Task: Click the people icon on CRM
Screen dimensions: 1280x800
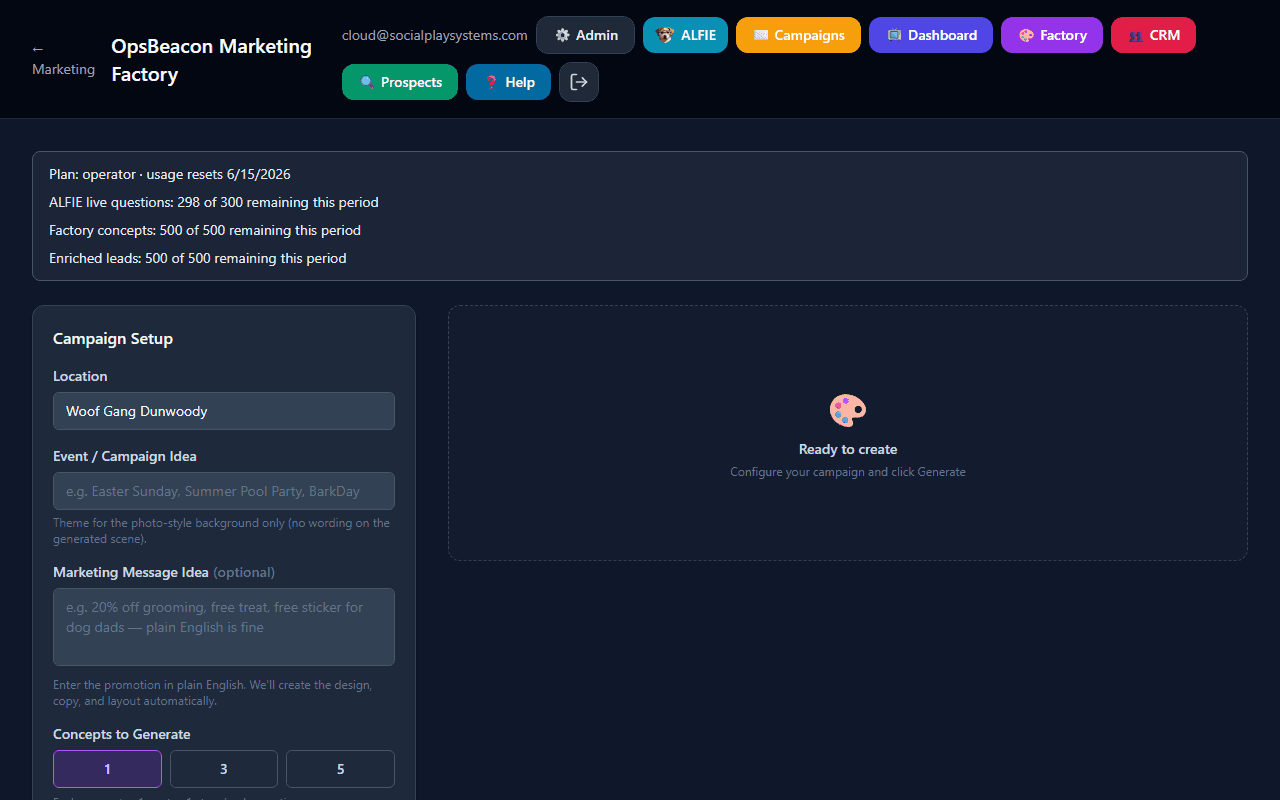Action: point(1136,35)
